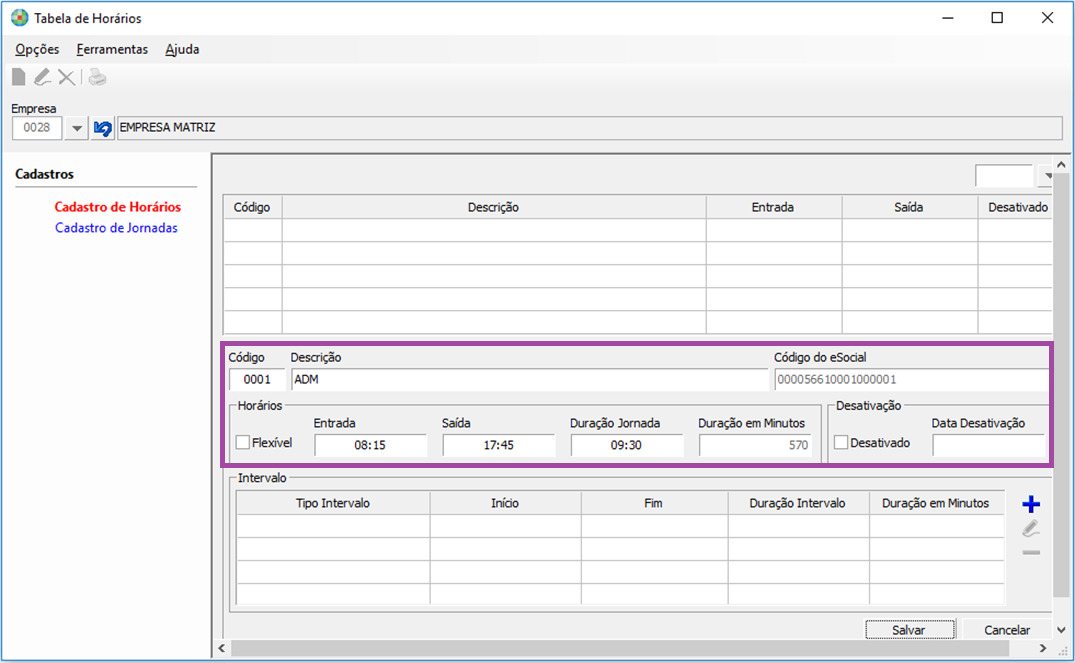
Task: Click Duração em Minutos interval column header
Action: [936, 503]
